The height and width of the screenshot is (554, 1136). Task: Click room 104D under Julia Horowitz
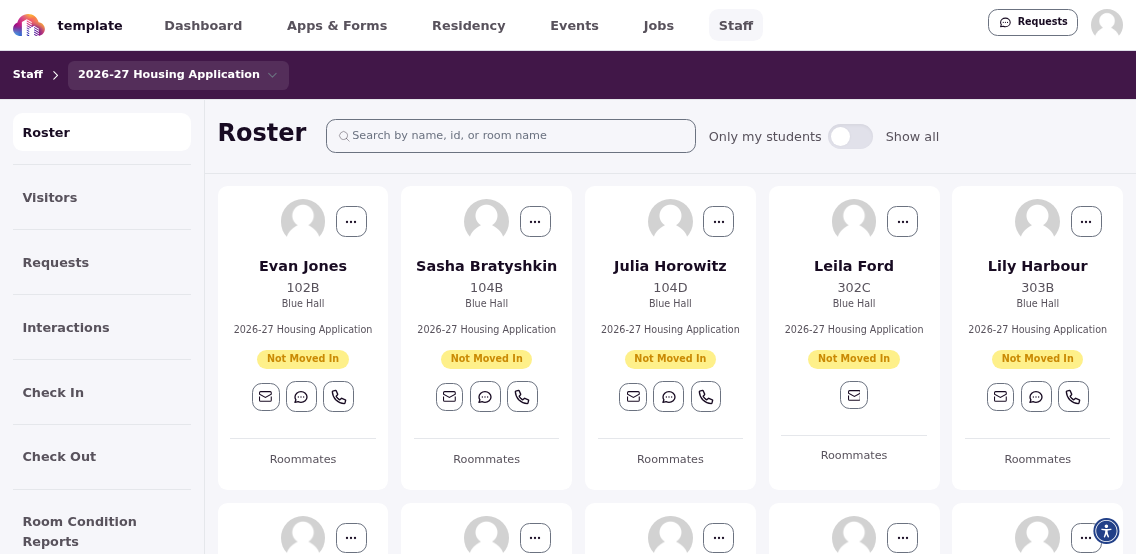point(670,287)
